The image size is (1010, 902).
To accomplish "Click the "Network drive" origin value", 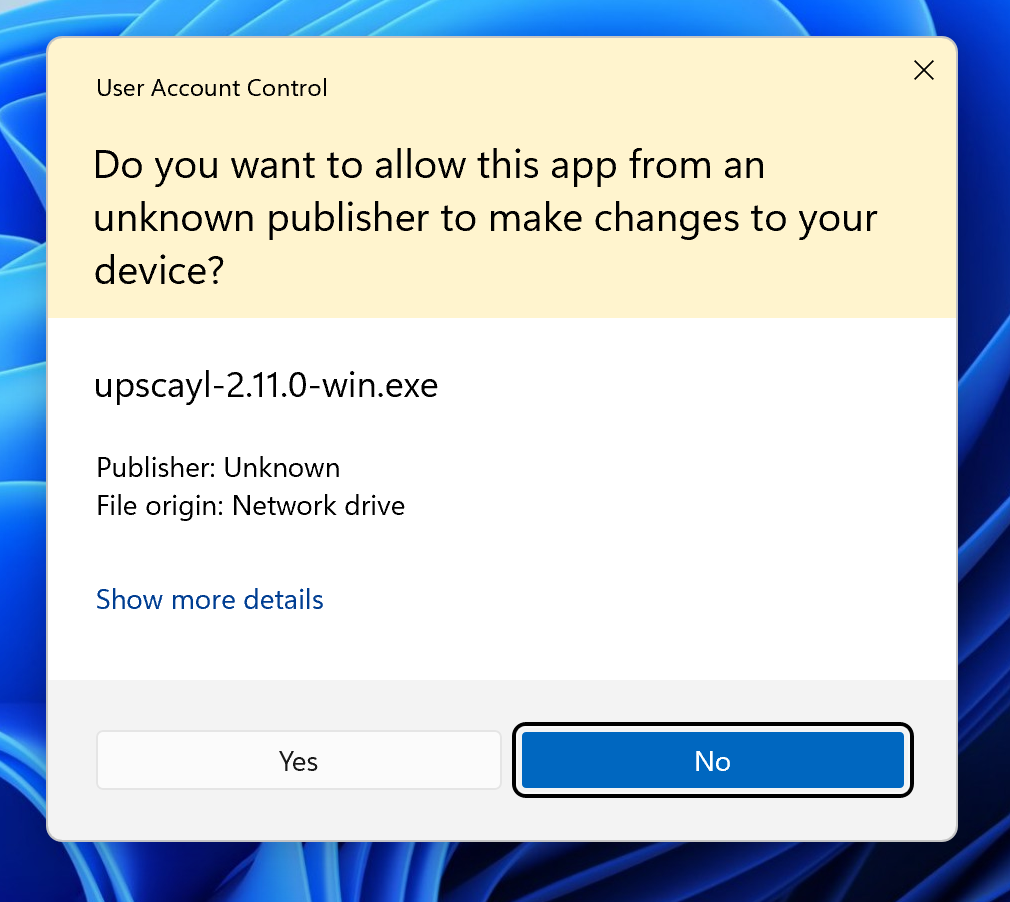I will tap(318, 506).
